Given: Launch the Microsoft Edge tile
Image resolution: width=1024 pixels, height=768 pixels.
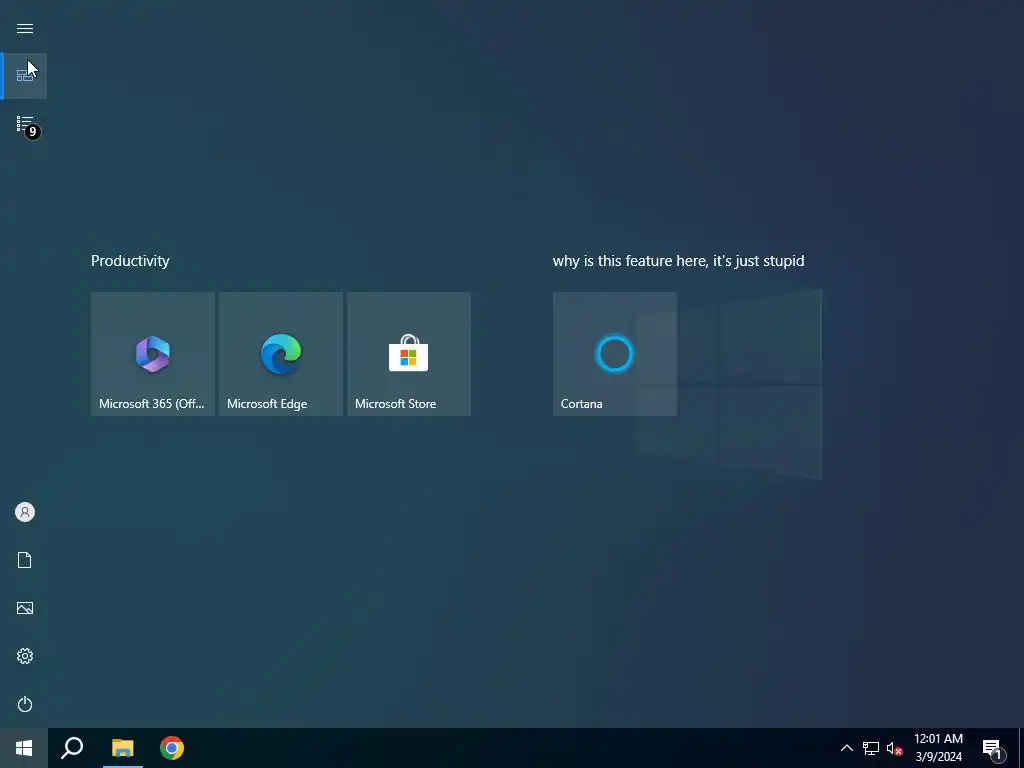Looking at the screenshot, I should point(281,354).
